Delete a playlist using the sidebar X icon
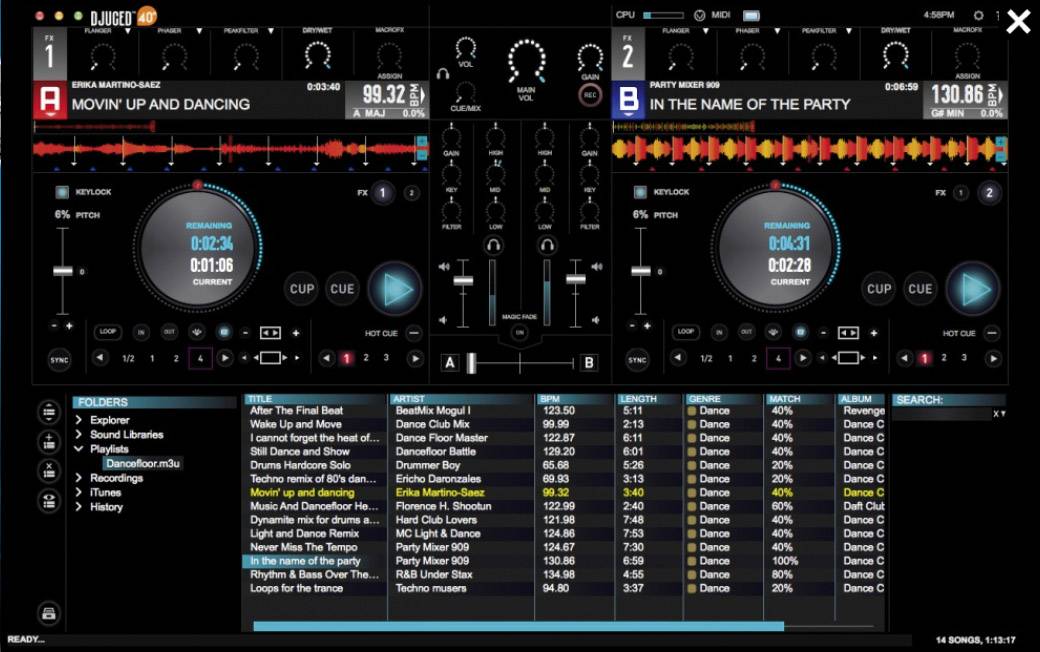Viewport: 1040px width, 652px height. coord(48,470)
